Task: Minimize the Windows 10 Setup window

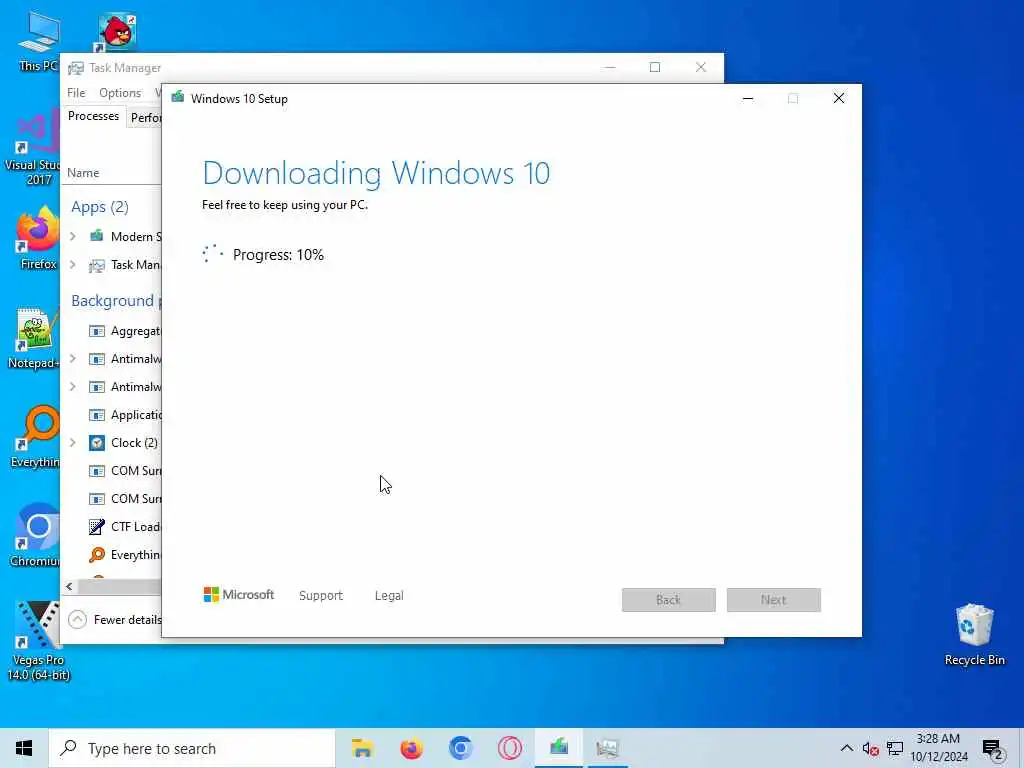Action: coord(748,99)
